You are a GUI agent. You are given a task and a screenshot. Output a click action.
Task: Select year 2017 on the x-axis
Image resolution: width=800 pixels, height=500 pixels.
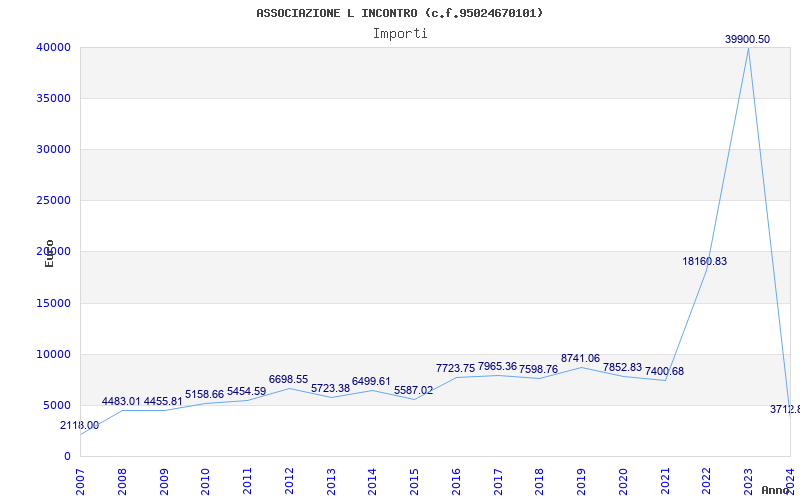tap(498, 482)
